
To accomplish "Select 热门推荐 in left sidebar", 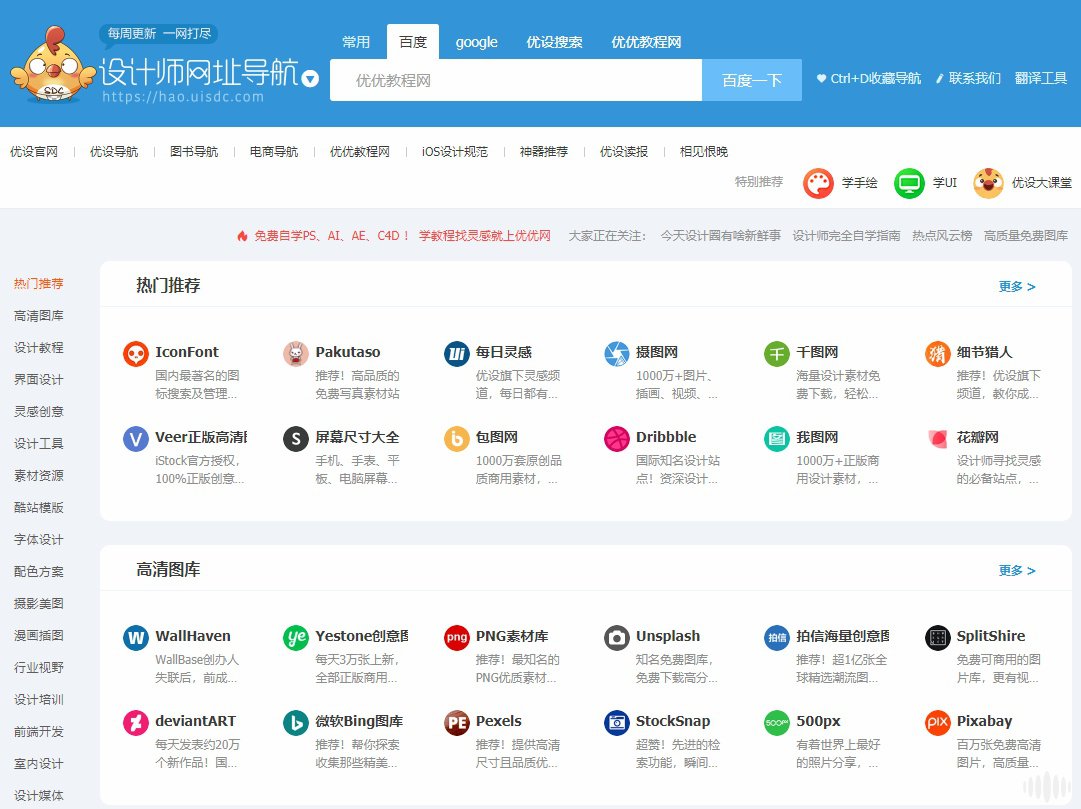I will click(x=39, y=284).
